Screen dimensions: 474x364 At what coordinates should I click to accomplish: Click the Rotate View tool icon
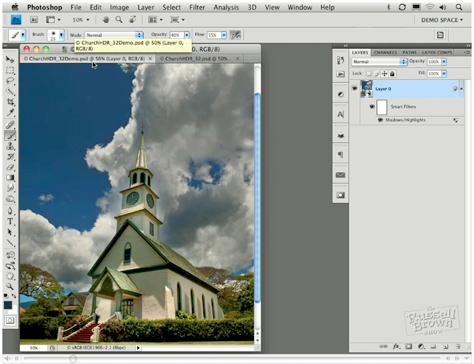pyautogui.click(x=133, y=20)
